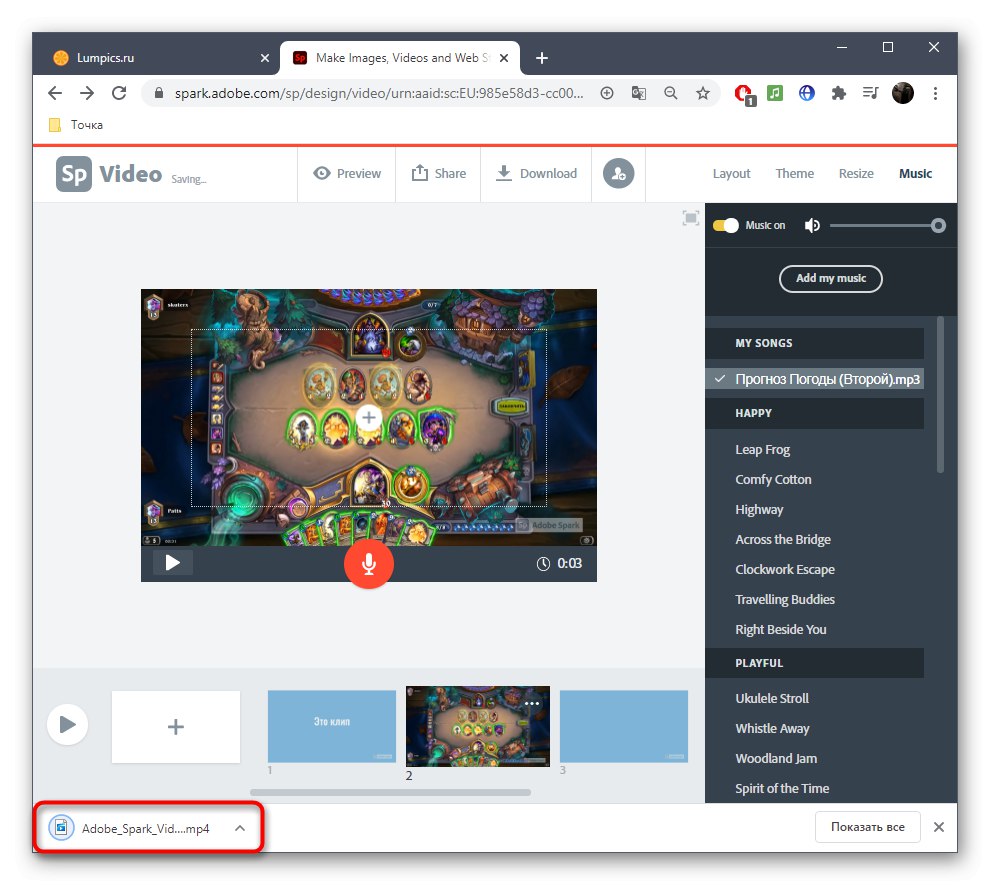The width and height of the screenshot is (990, 885).
Task: Play the current slide preview
Action: click(x=172, y=562)
